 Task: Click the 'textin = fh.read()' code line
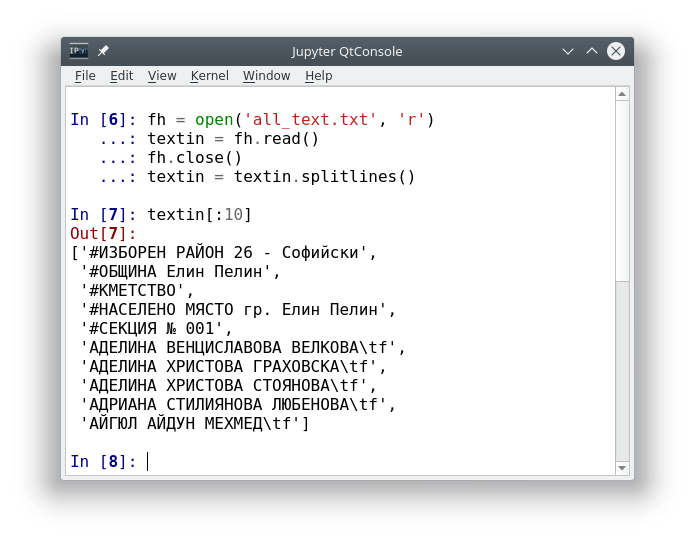pos(233,139)
